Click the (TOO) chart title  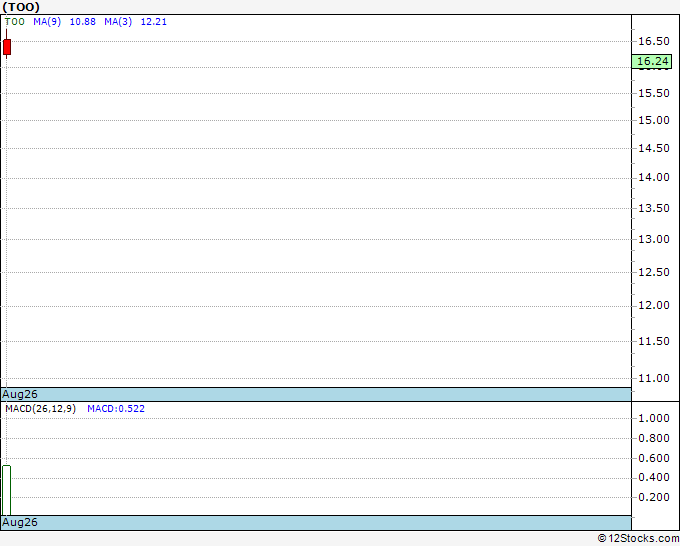pos(21,7)
